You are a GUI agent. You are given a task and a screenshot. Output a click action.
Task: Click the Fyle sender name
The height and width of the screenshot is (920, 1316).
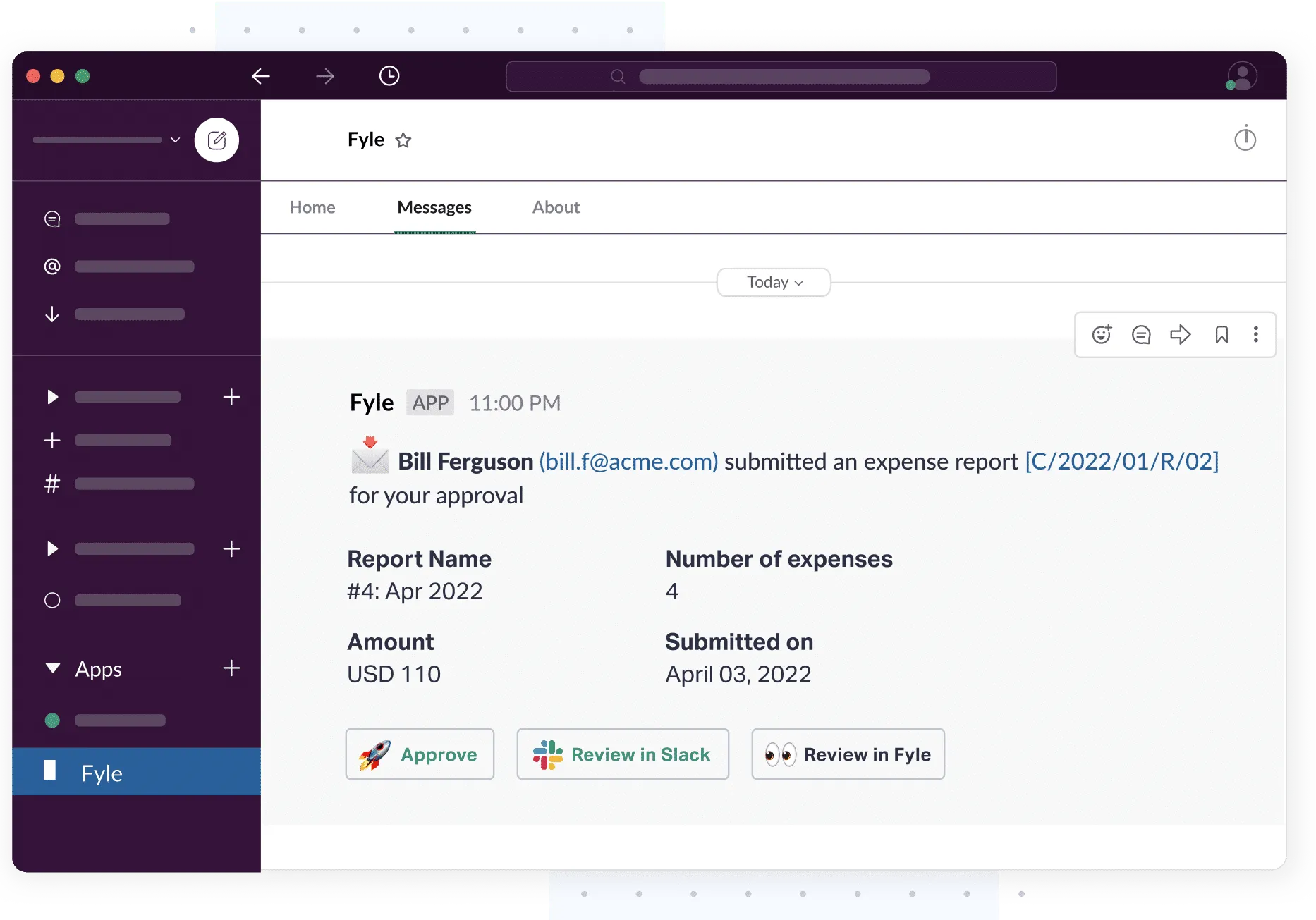[x=372, y=403]
